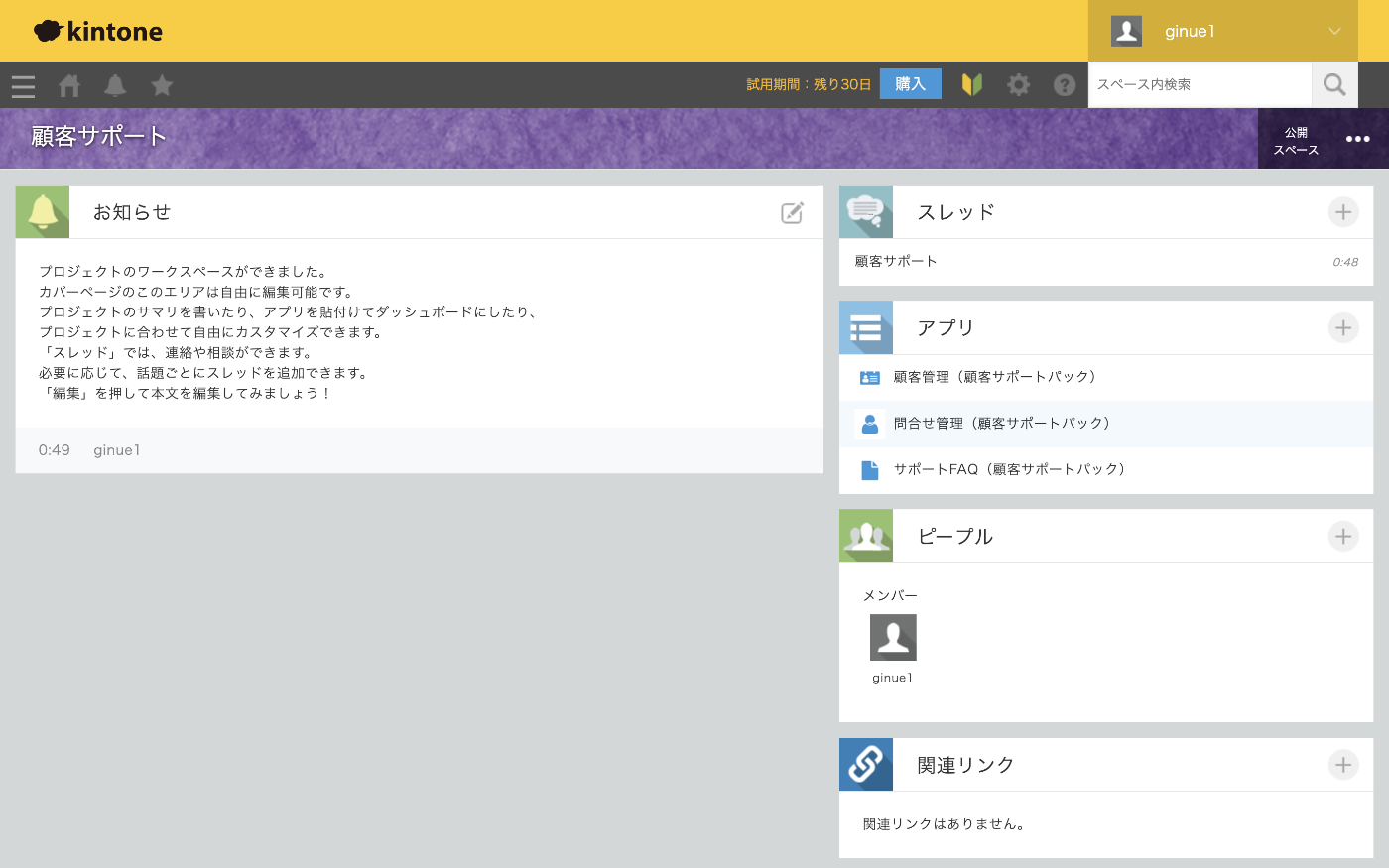Image resolution: width=1389 pixels, height=868 pixels.
Task: Expand the hamburger navigation menu
Action: pos(23,85)
